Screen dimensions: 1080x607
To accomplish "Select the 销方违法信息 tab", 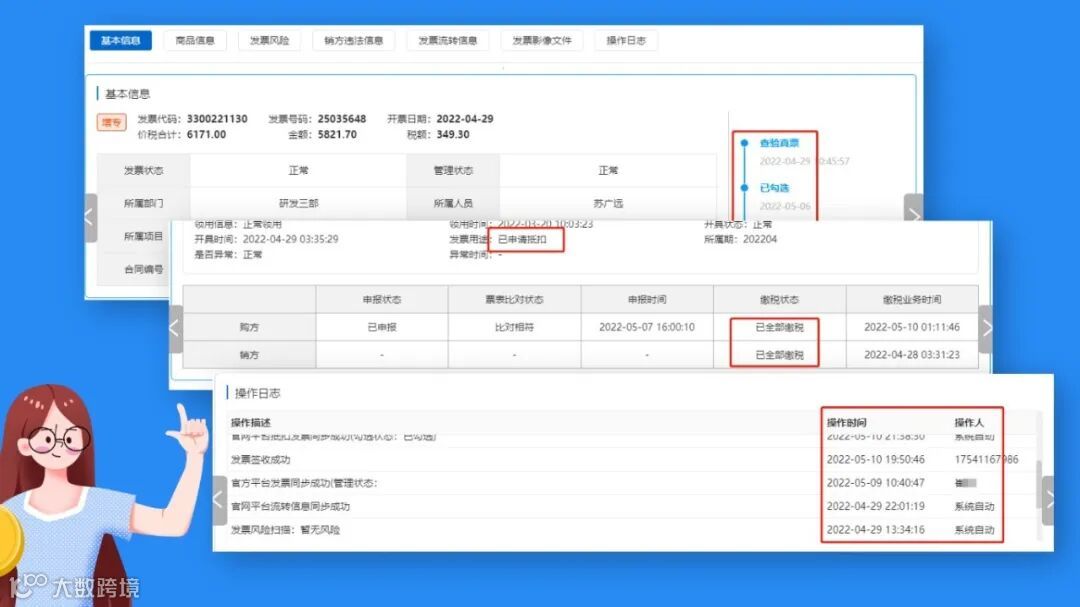I will coord(353,41).
